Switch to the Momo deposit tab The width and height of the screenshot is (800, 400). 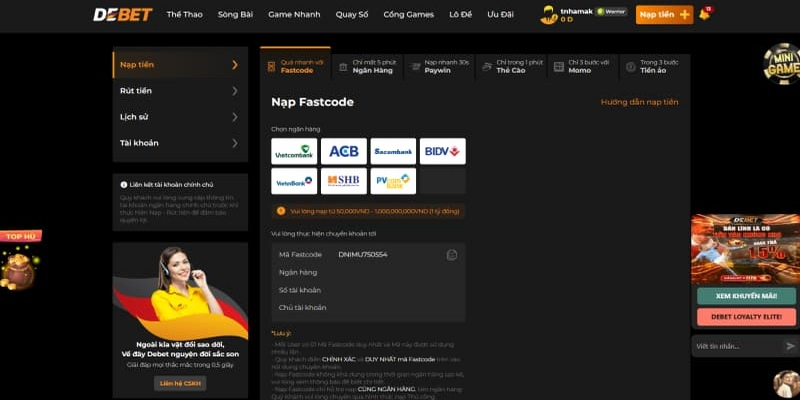tap(583, 66)
